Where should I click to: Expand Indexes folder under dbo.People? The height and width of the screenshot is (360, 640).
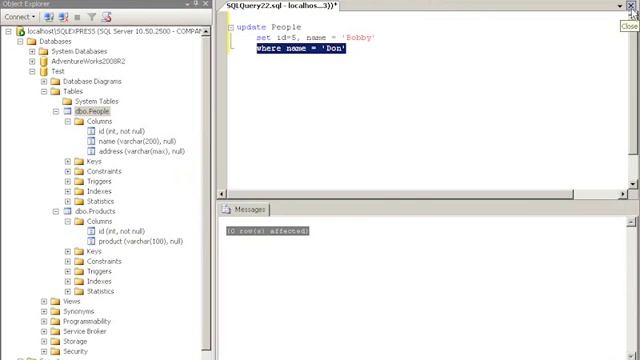(x=68, y=191)
